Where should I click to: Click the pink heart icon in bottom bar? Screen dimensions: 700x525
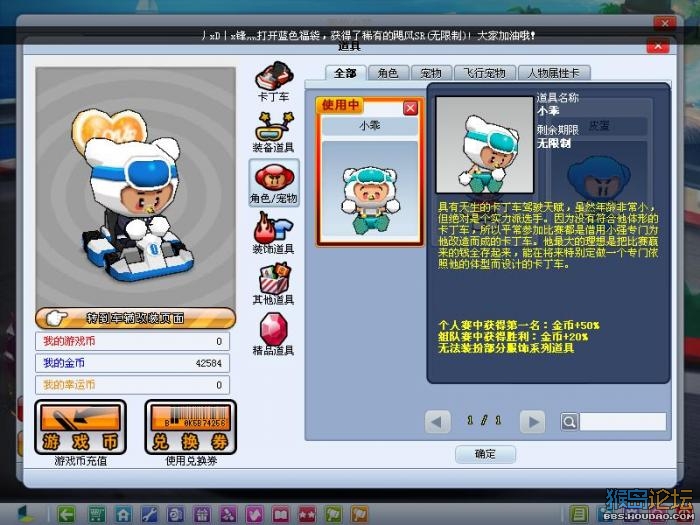[254, 515]
